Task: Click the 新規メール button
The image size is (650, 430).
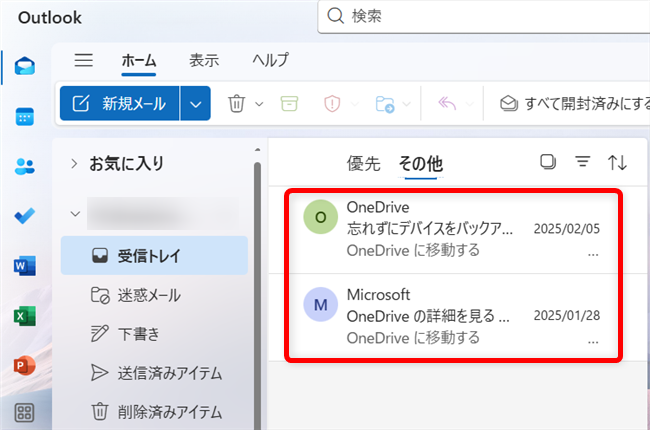Action: point(120,103)
